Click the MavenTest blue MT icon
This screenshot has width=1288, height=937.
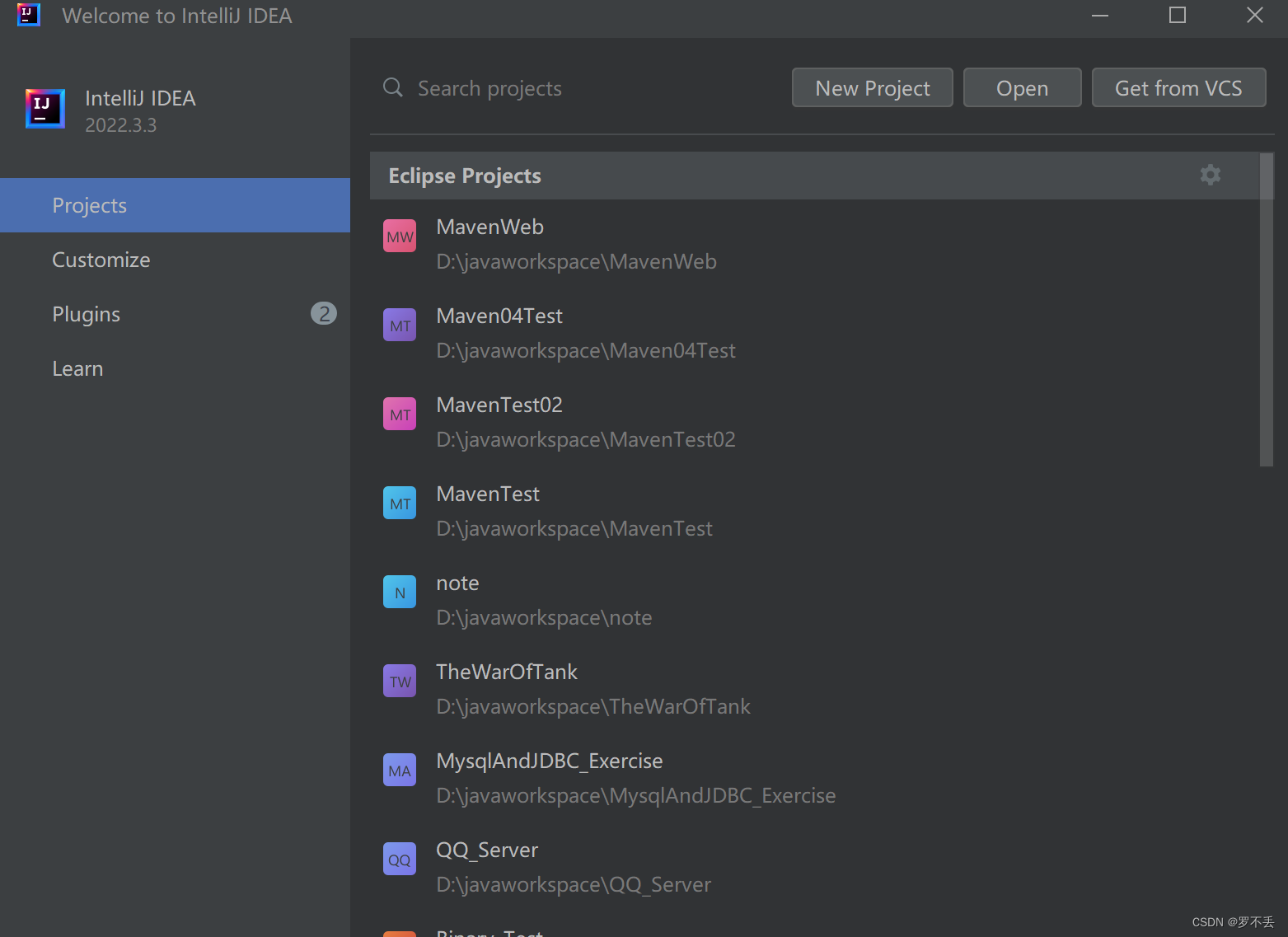point(400,504)
